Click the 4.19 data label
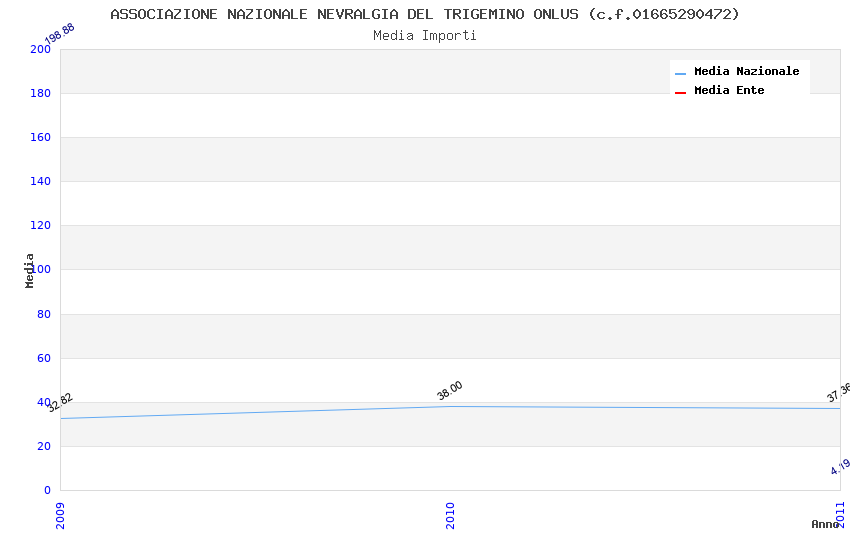Screen dimensions: 850x550 (x=840, y=467)
